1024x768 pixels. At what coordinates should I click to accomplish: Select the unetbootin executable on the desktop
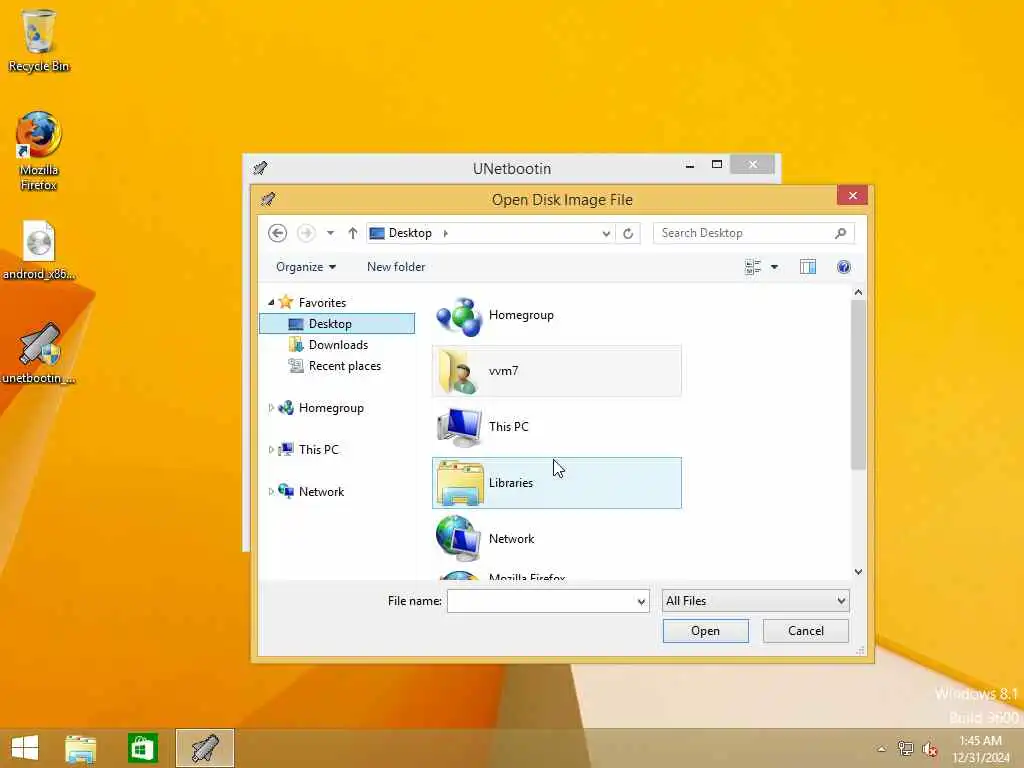pyautogui.click(x=39, y=353)
